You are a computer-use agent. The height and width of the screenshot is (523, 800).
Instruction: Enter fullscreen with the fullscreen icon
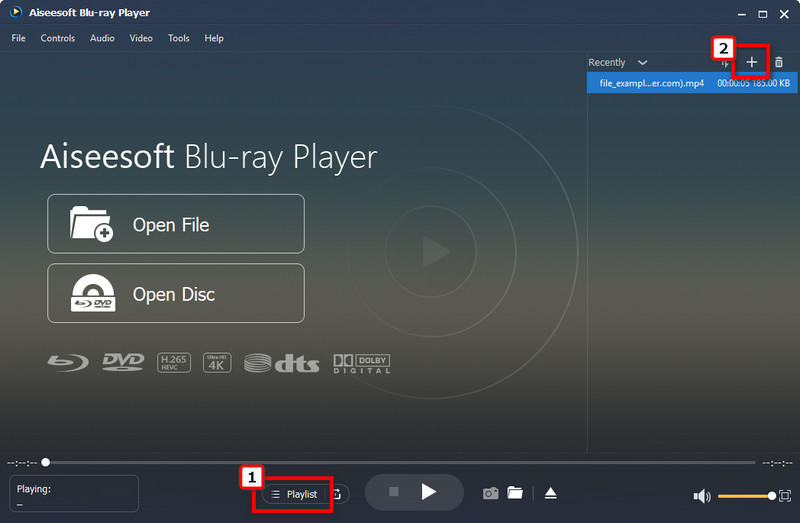click(x=785, y=496)
